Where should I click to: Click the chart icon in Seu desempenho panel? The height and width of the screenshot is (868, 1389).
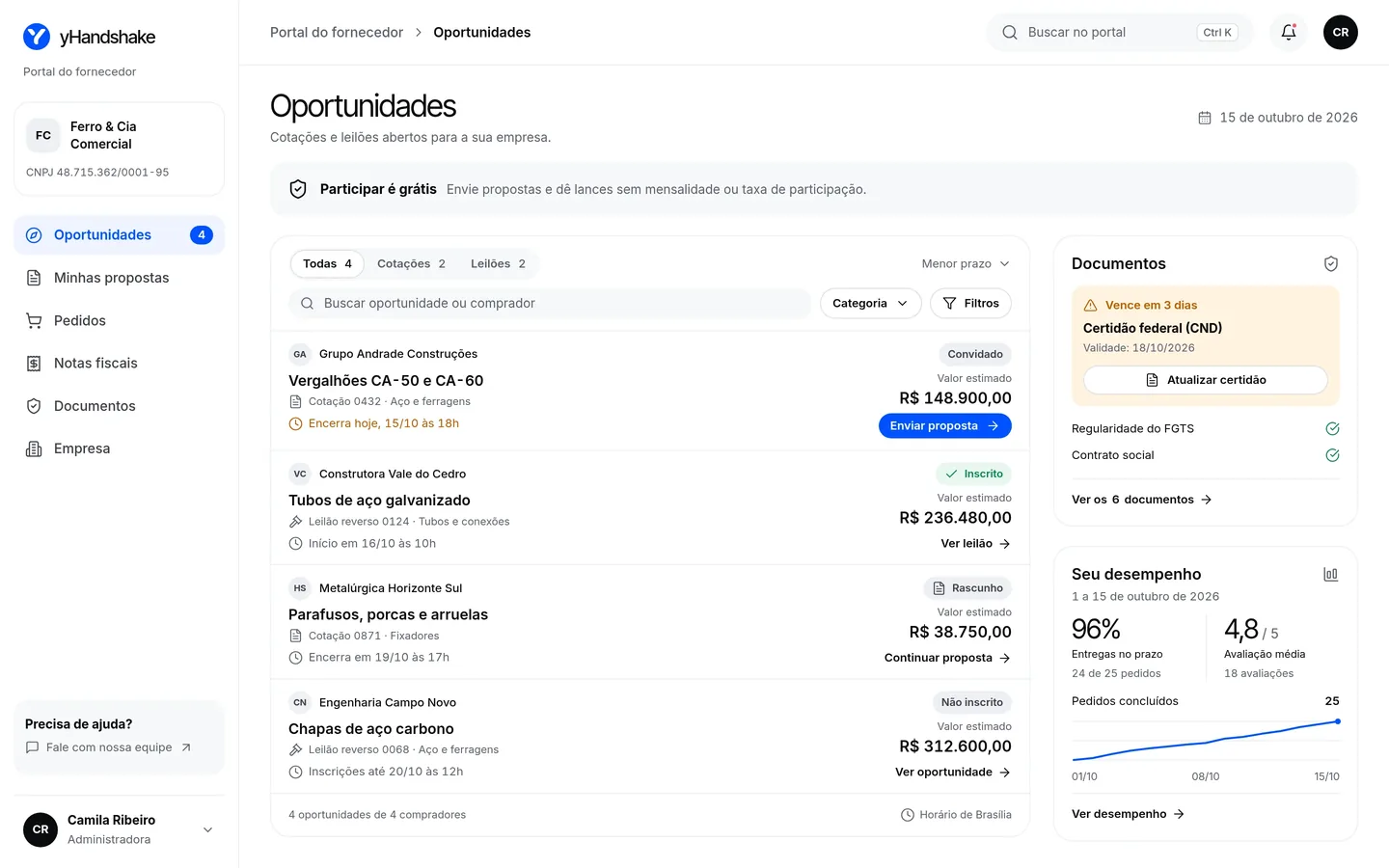tap(1331, 574)
